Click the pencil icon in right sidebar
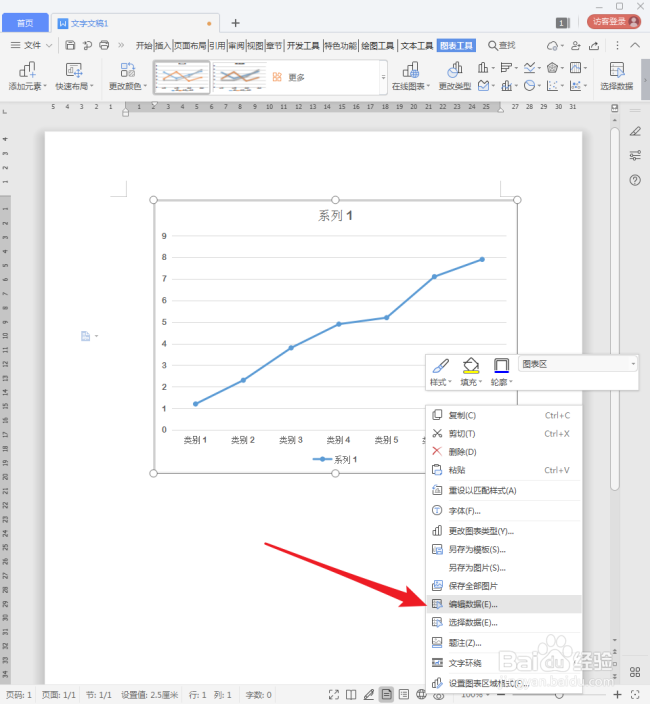The height and width of the screenshot is (704, 650). [x=635, y=131]
